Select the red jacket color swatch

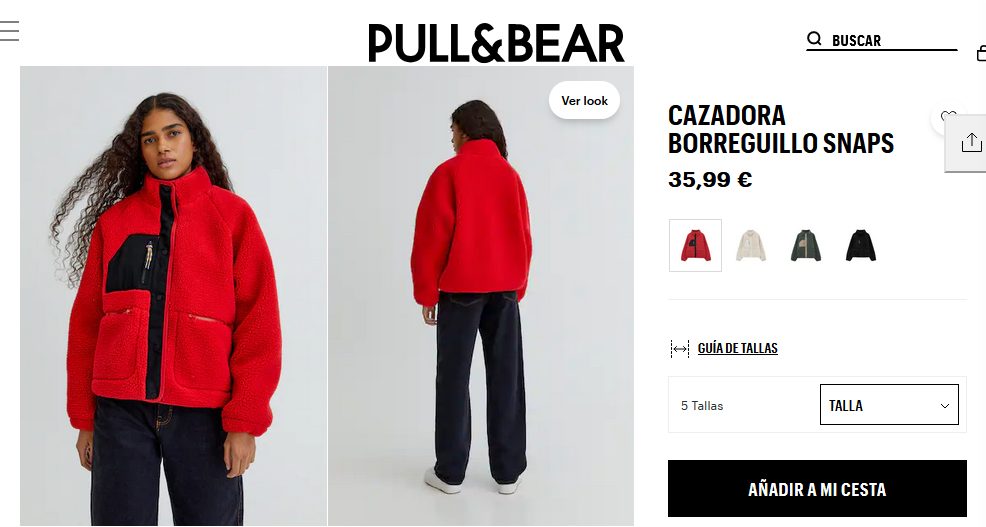point(695,245)
